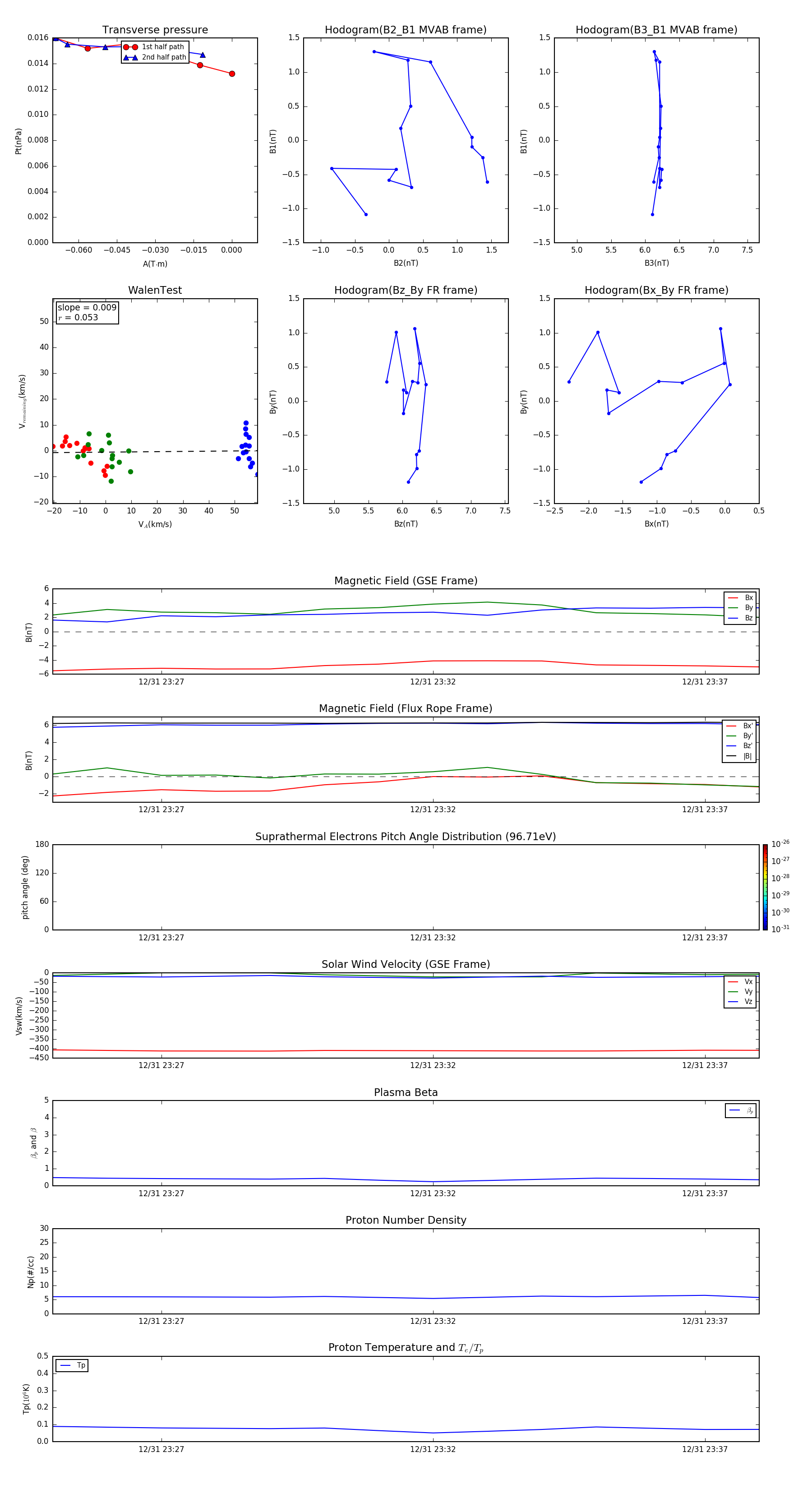Select the "Bx" entry in GSE Frame legend

point(741,598)
